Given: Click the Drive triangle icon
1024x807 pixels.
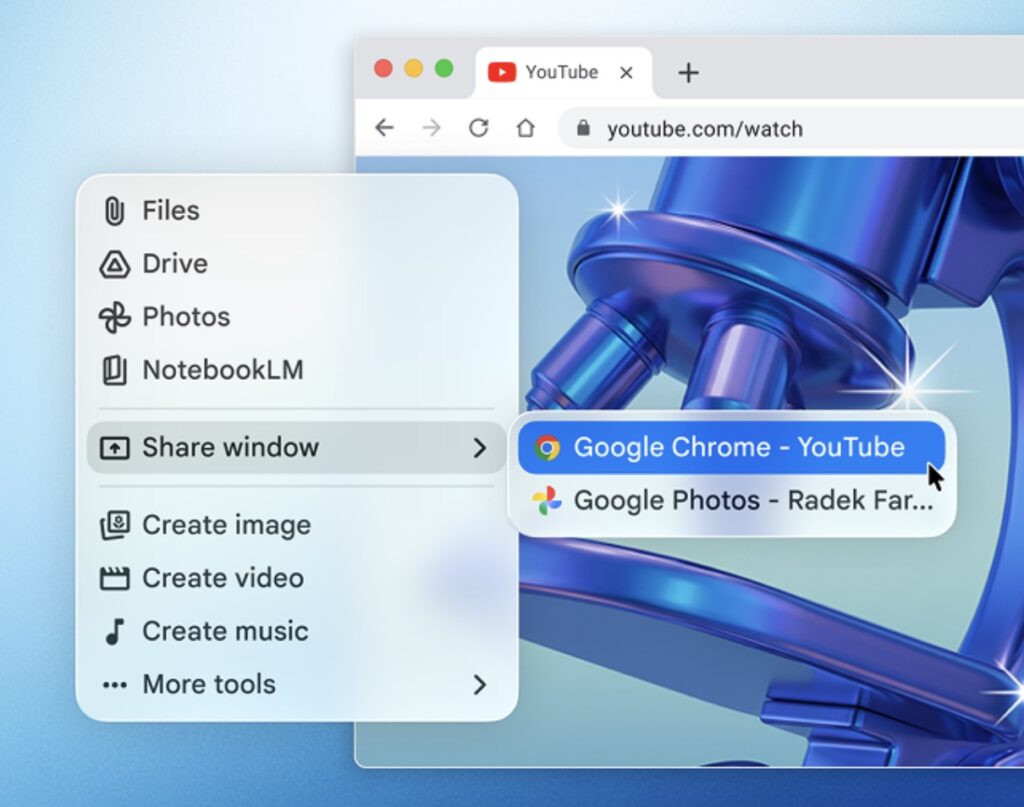Looking at the screenshot, I should (114, 264).
